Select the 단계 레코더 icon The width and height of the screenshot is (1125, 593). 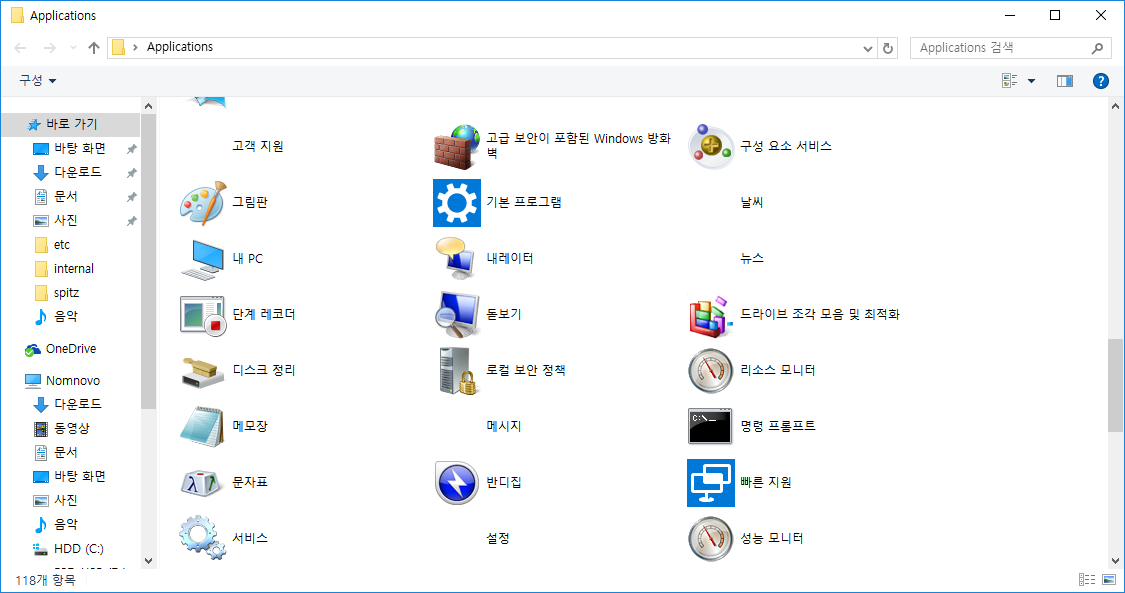203,314
